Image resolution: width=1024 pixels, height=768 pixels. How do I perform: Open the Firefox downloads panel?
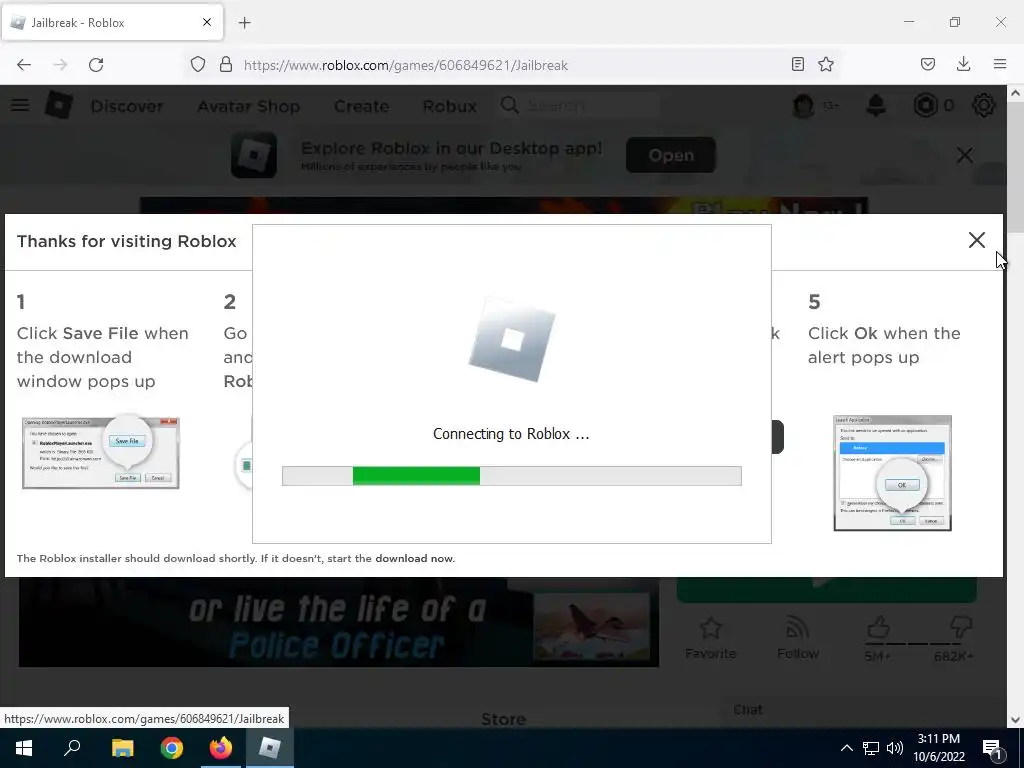(963, 64)
